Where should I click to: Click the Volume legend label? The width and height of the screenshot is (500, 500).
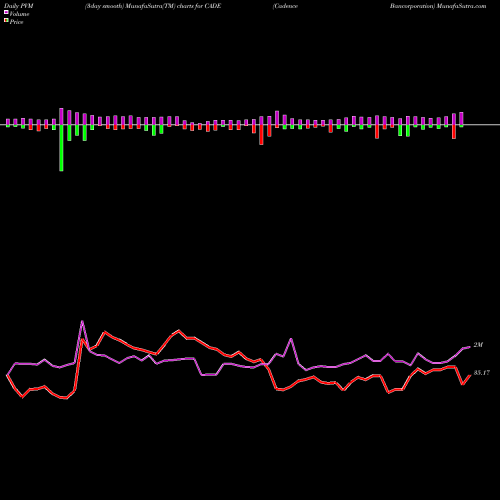pos(19,14)
